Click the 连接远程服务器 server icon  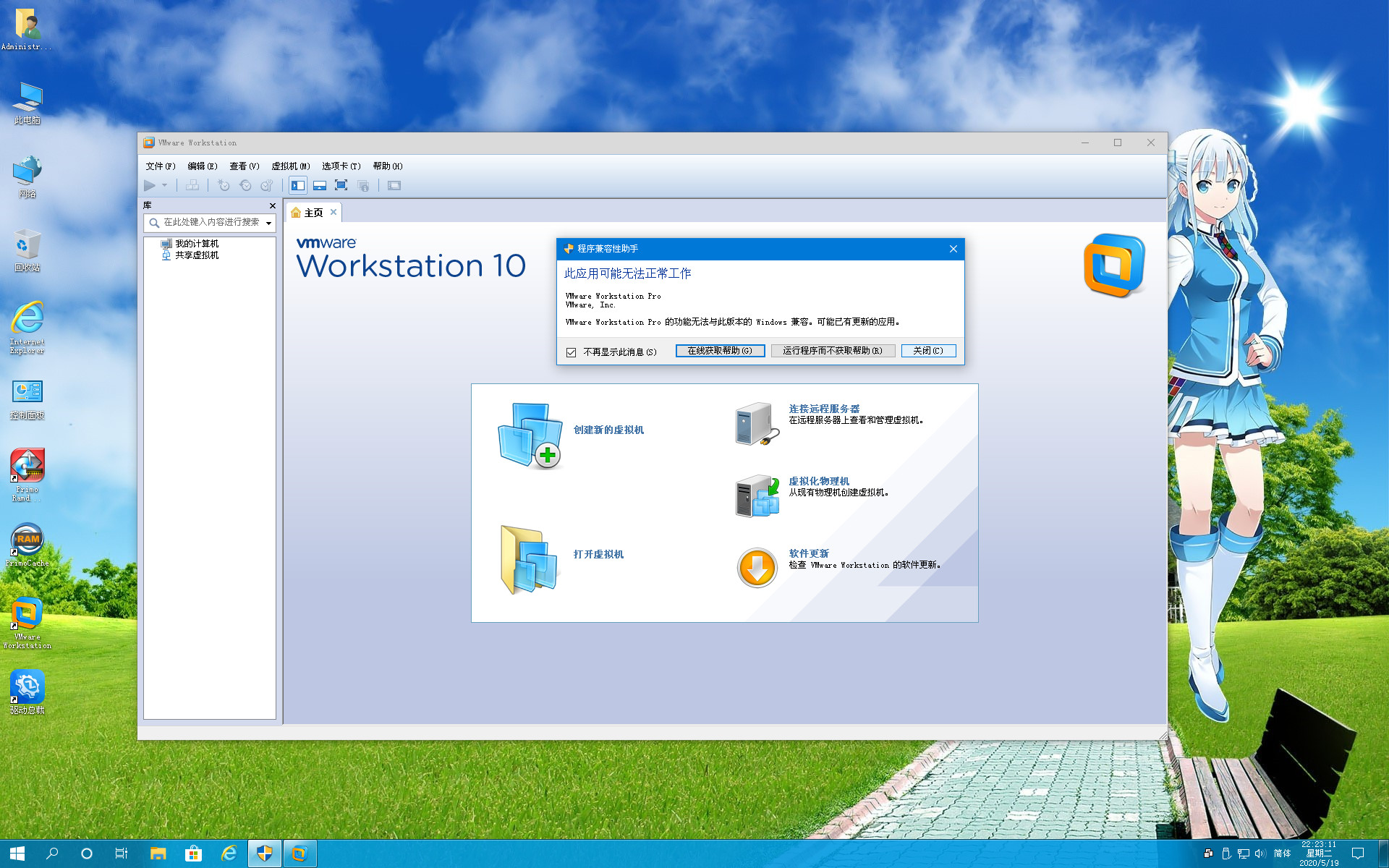(757, 424)
